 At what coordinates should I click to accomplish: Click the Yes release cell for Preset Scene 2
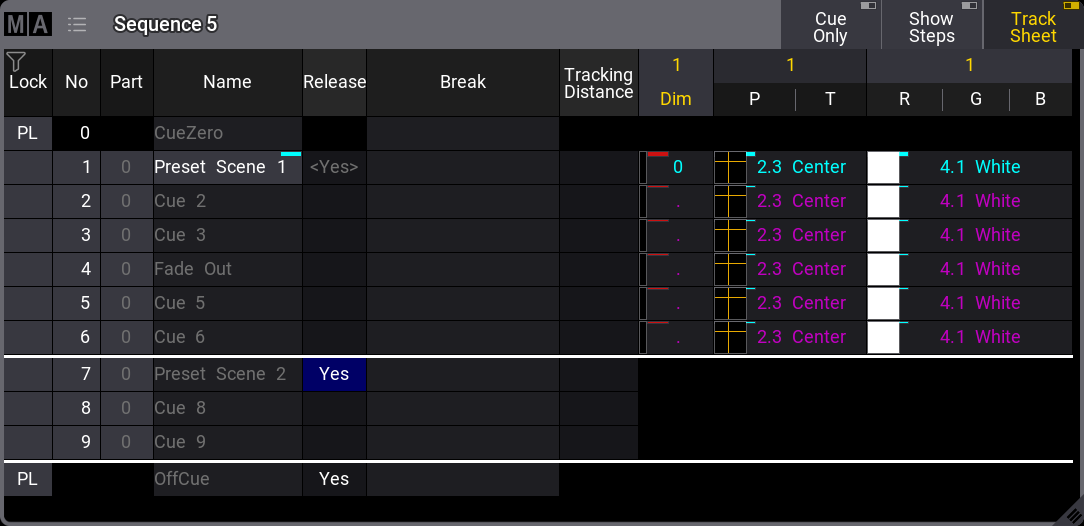tap(334, 374)
